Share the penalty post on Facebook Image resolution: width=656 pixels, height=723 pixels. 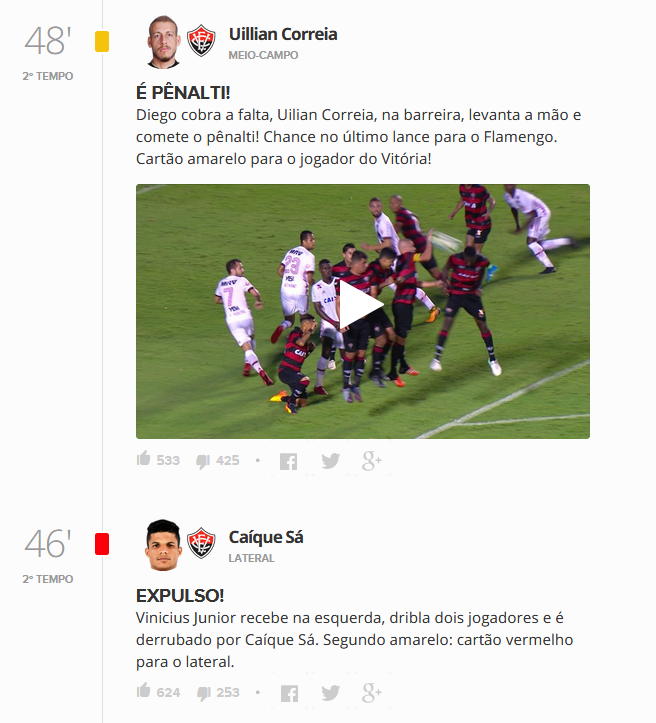click(289, 461)
